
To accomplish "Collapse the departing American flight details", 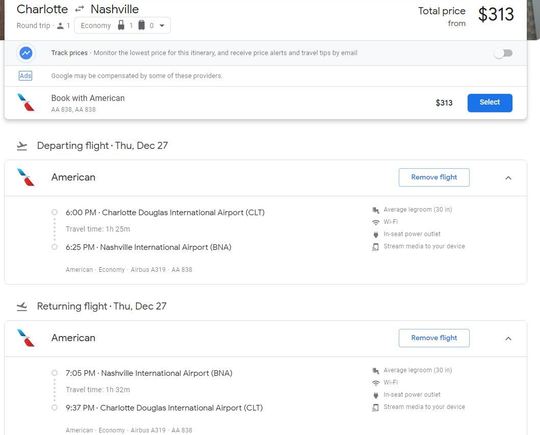I will pos(508,178).
